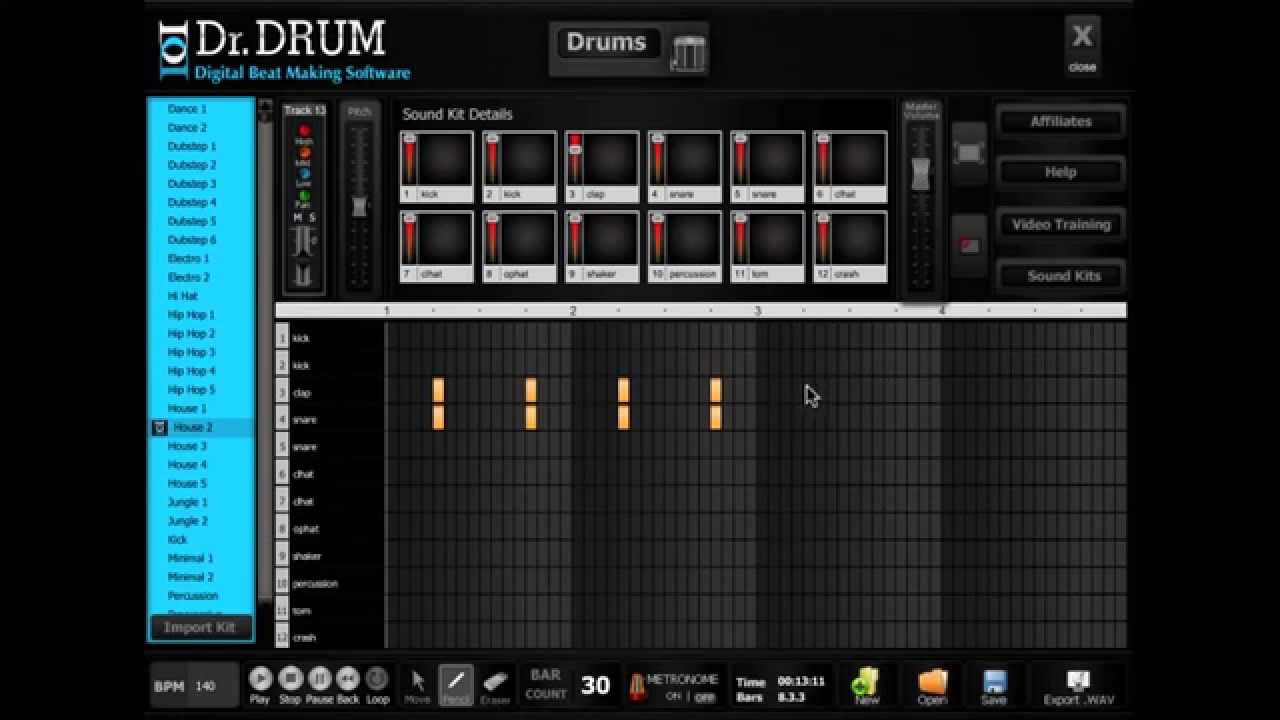Adjust the Pitch slider handle

tap(359, 207)
